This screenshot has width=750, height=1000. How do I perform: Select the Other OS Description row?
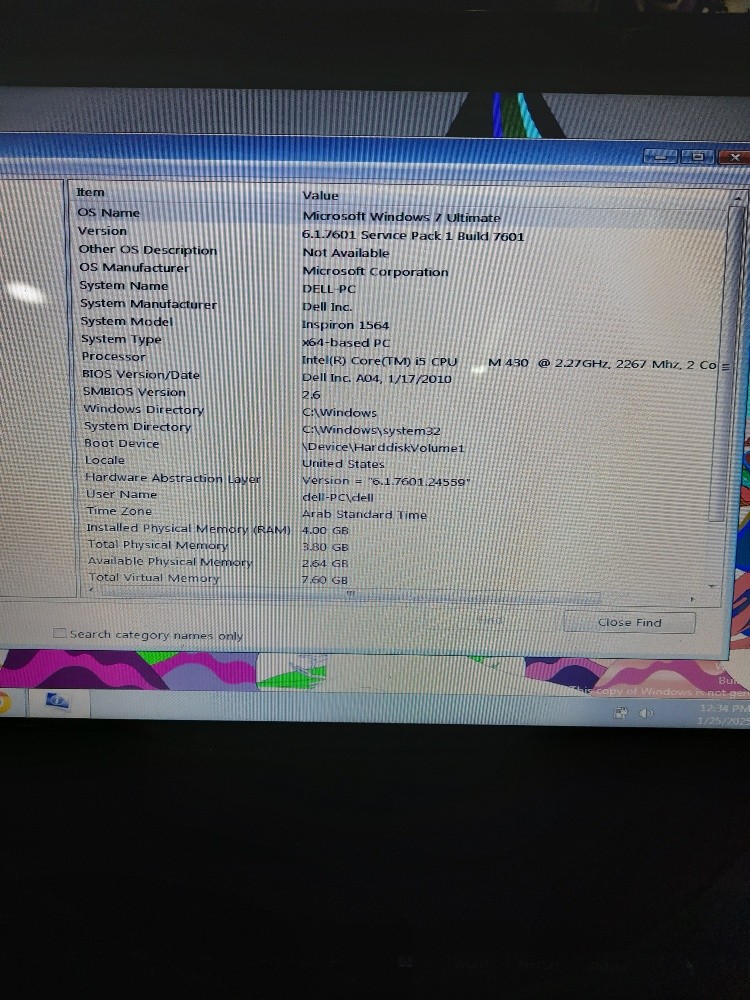point(401,251)
